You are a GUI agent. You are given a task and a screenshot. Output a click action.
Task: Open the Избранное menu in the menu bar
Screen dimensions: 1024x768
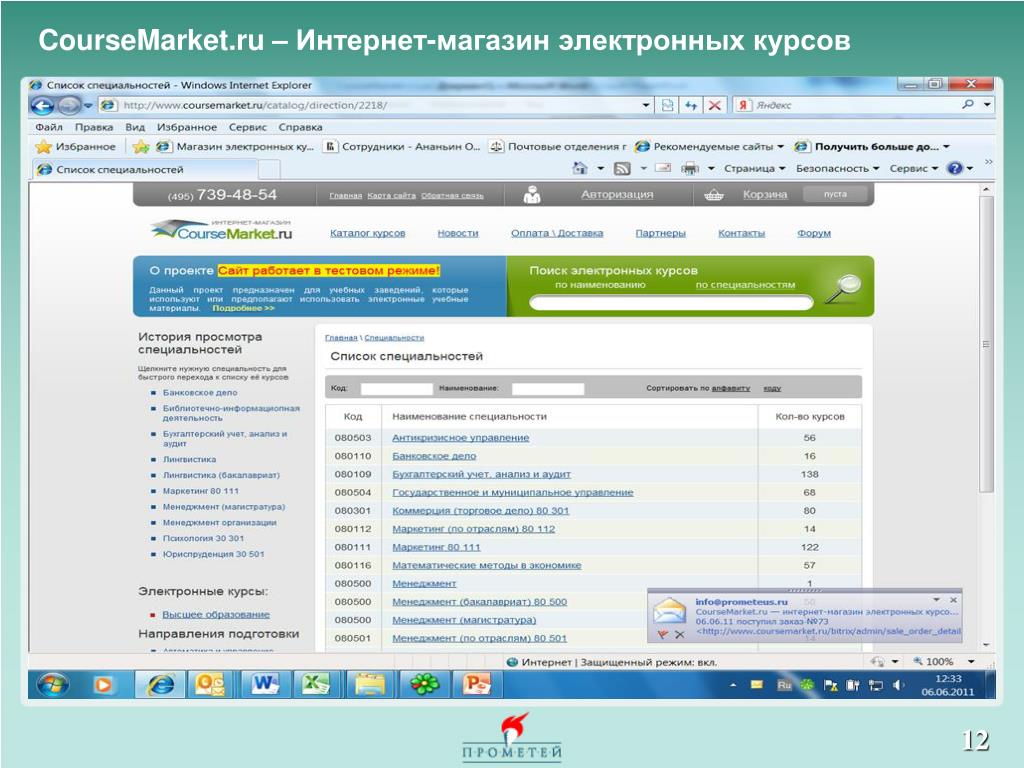click(x=187, y=127)
